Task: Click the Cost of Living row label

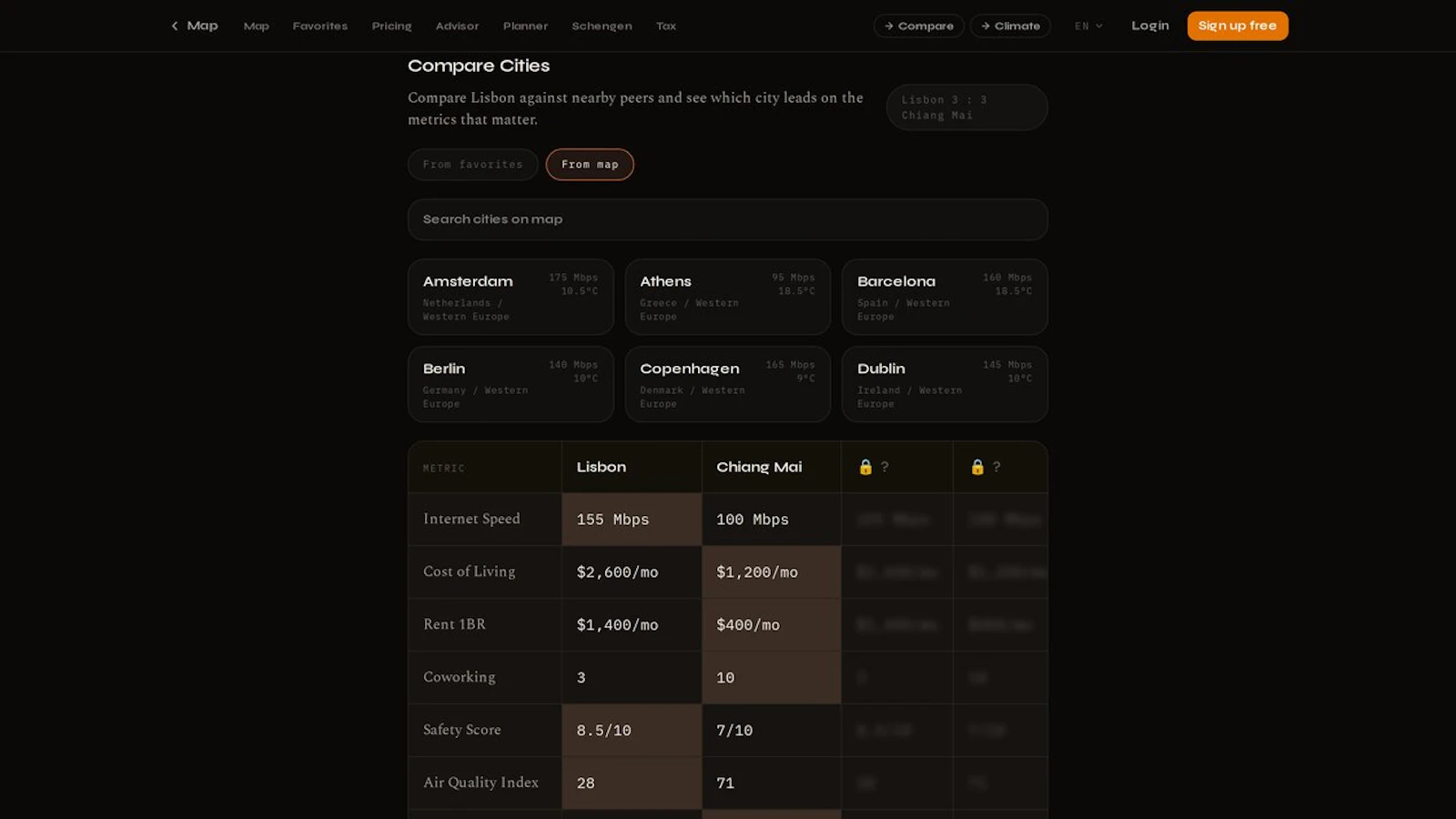Action: [x=470, y=571]
